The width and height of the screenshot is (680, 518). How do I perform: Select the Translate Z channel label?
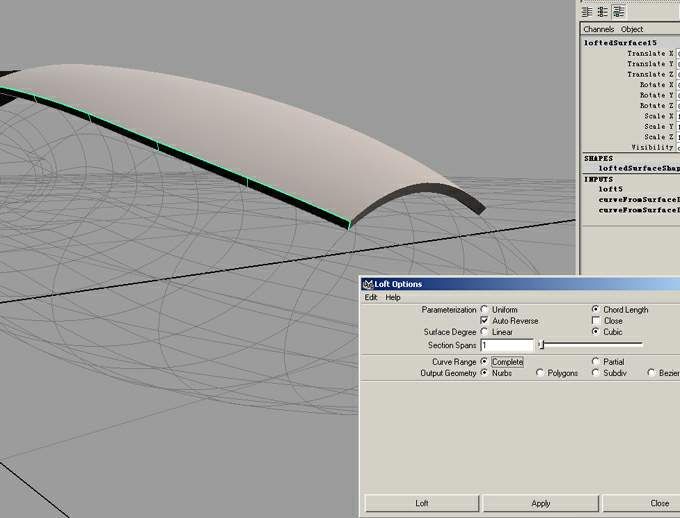point(650,74)
